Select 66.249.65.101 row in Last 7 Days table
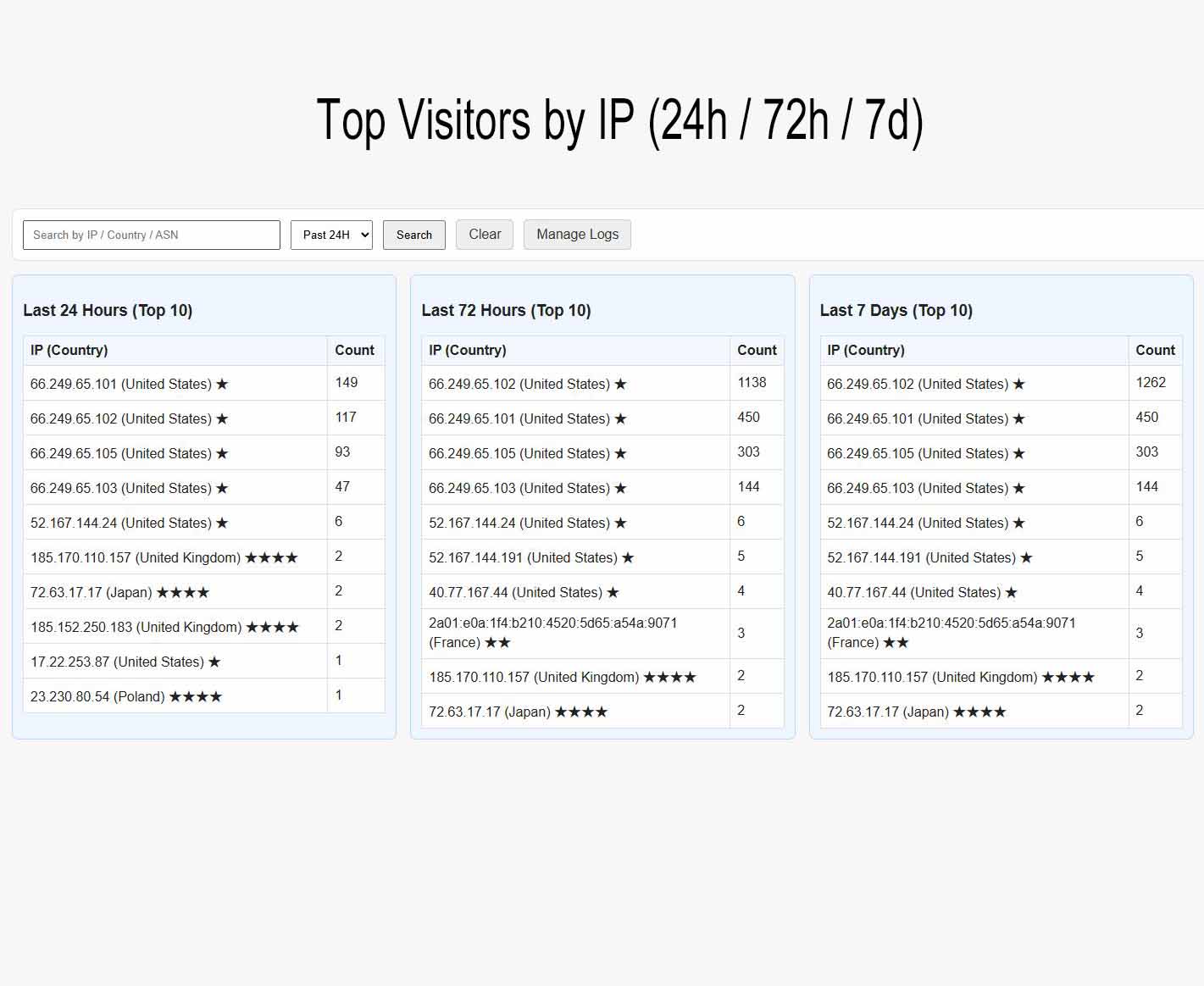Screen dimensions: 1204x986 pyautogui.click(x=1001, y=418)
